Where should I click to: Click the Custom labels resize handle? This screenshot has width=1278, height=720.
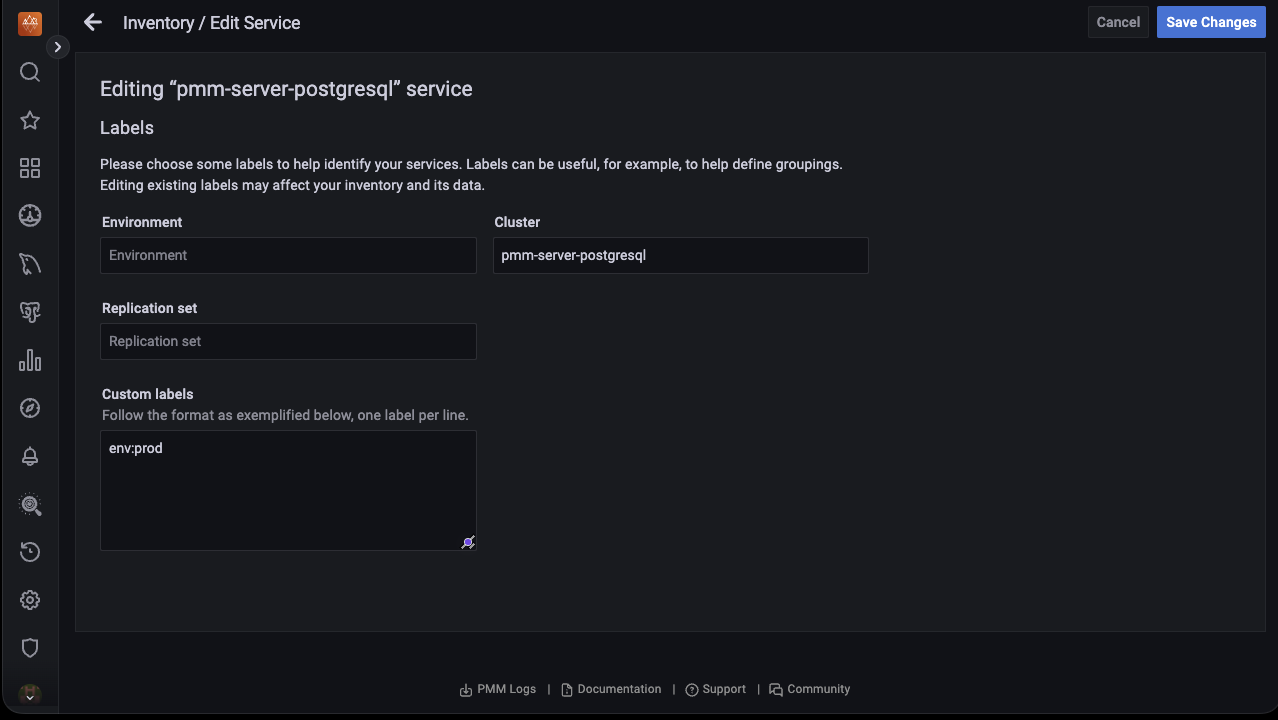point(468,542)
